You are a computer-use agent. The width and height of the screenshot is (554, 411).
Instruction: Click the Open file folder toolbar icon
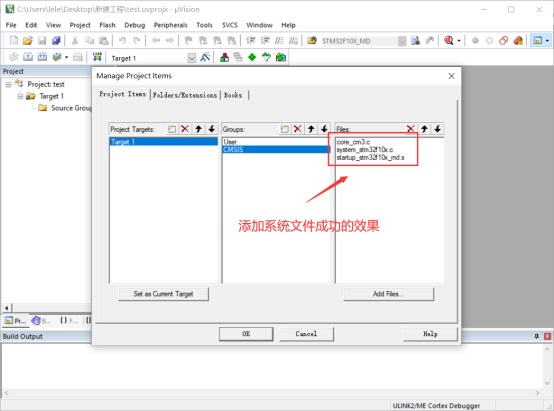(x=28, y=41)
